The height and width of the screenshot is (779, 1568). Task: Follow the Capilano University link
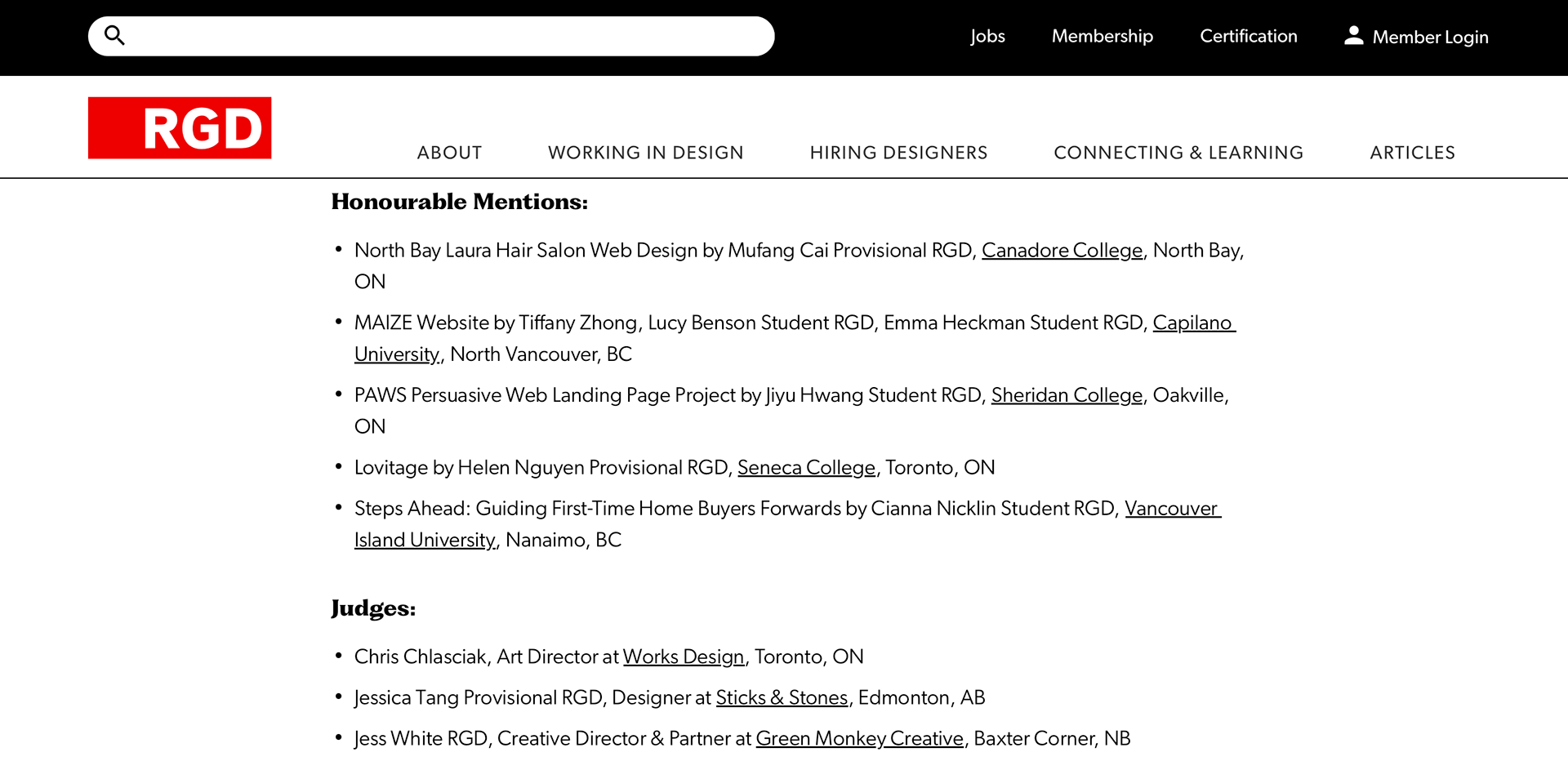(x=1193, y=323)
